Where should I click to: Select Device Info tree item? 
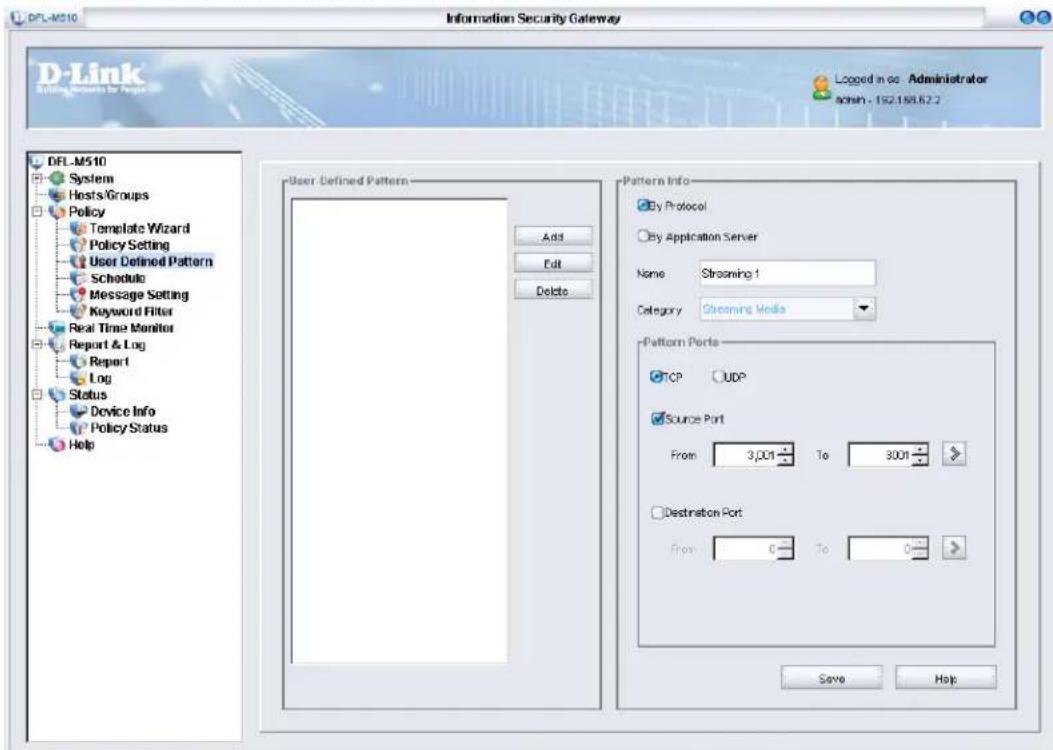(x=123, y=412)
